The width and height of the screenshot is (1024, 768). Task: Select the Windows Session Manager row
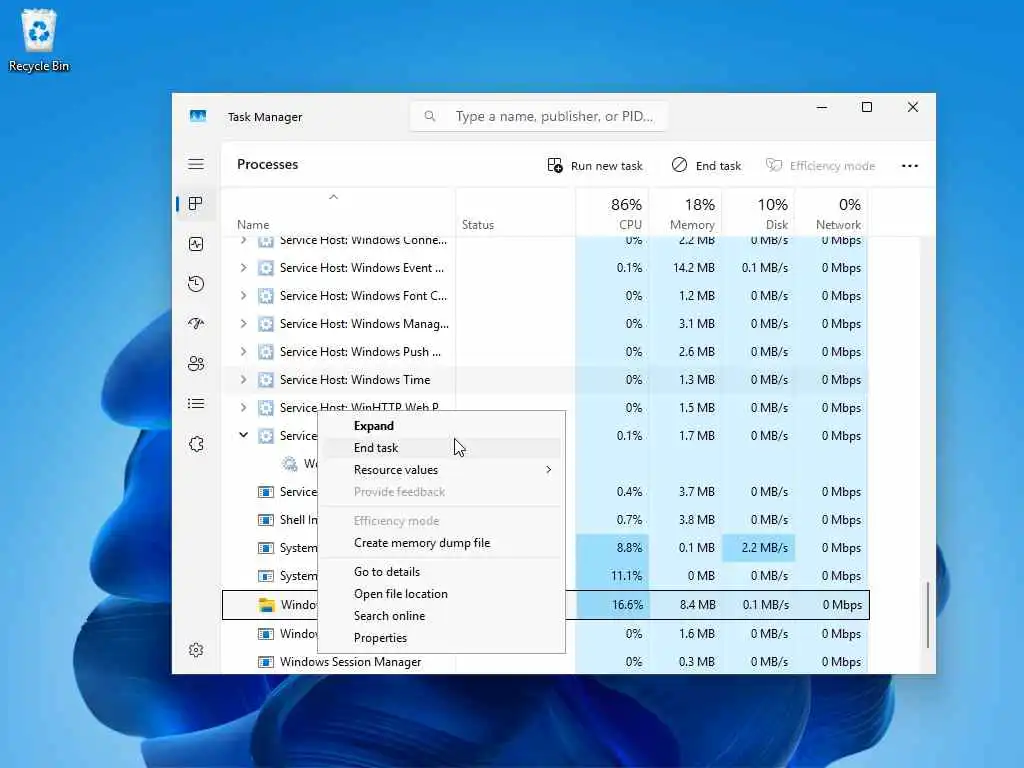[545, 662]
